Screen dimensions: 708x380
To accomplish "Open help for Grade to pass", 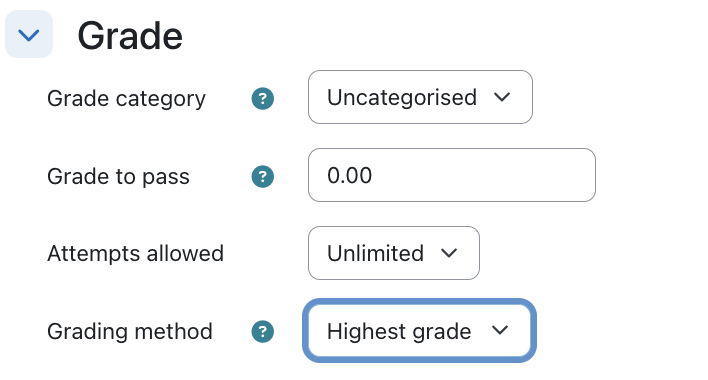I will 263,176.
